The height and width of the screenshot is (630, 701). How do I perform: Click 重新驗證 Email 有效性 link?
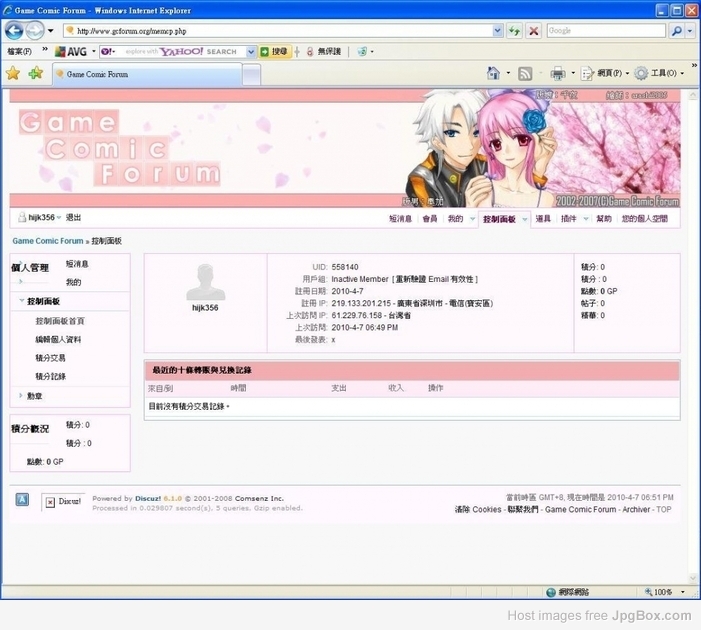pyautogui.click(x=435, y=279)
